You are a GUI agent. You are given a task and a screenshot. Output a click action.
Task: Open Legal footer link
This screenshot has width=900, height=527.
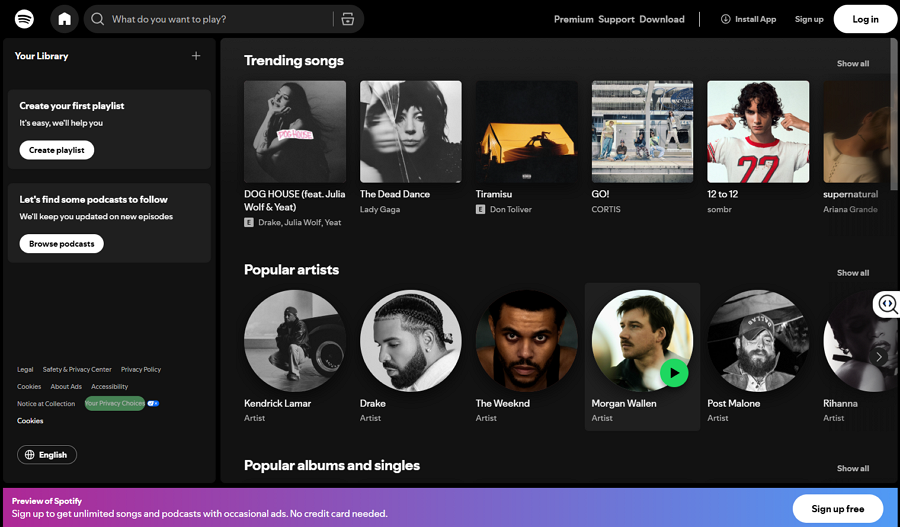click(25, 370)
